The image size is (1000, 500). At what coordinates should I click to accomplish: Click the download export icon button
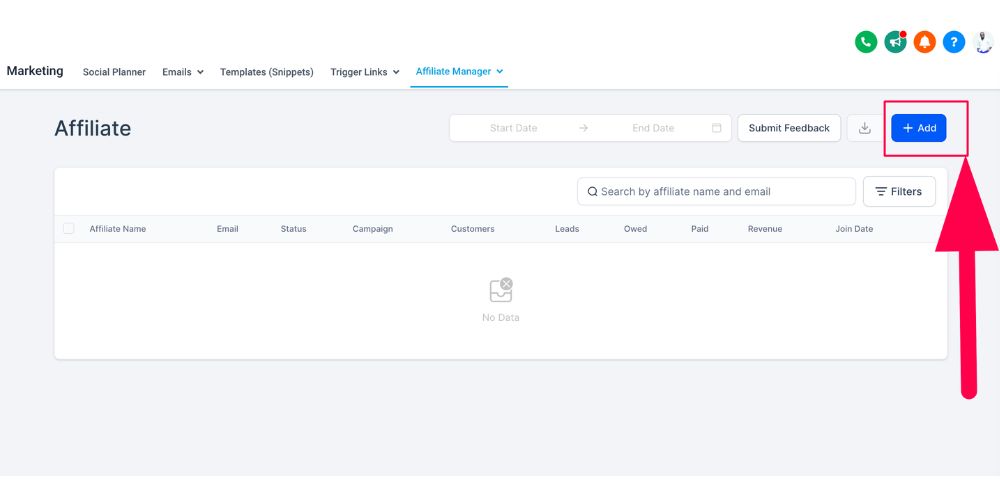[865, 128]
